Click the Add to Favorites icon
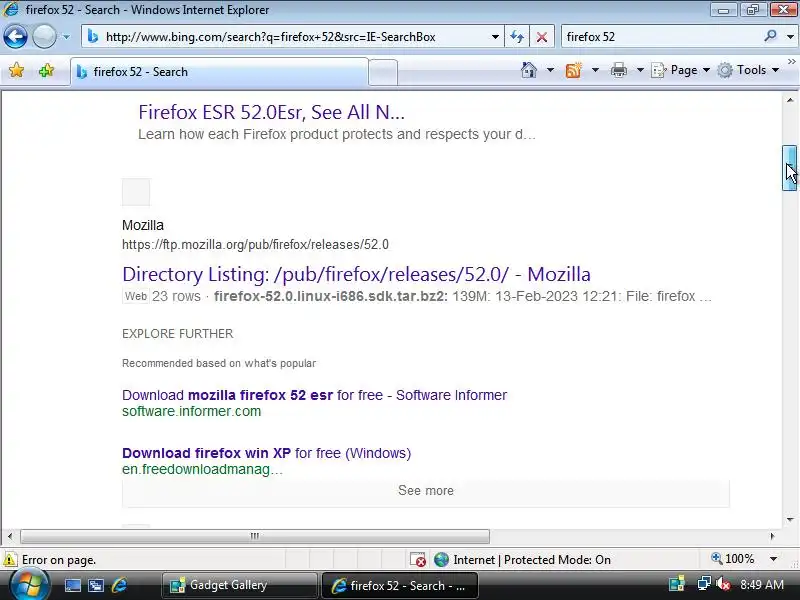Screen dimensions: 800x600 (x=46, y=70)
